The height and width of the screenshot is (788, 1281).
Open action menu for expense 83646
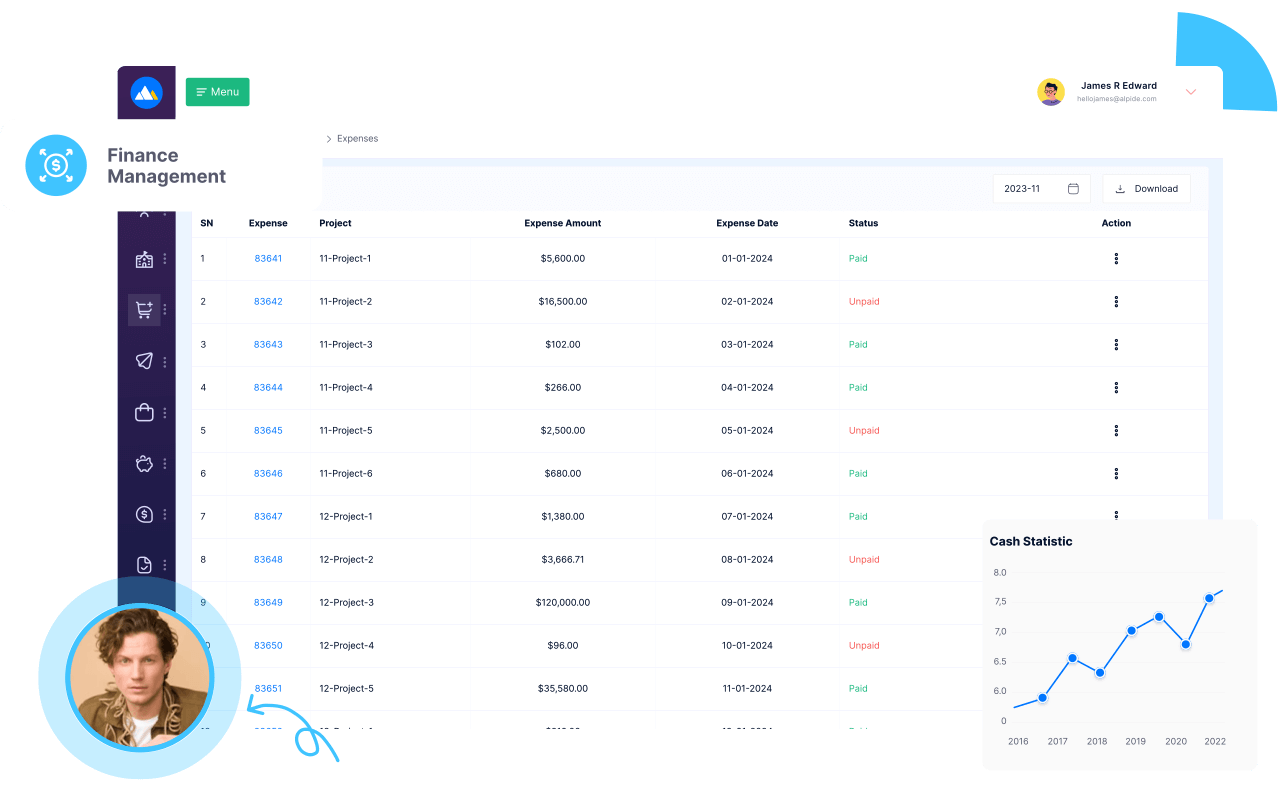click(1116, 473)
